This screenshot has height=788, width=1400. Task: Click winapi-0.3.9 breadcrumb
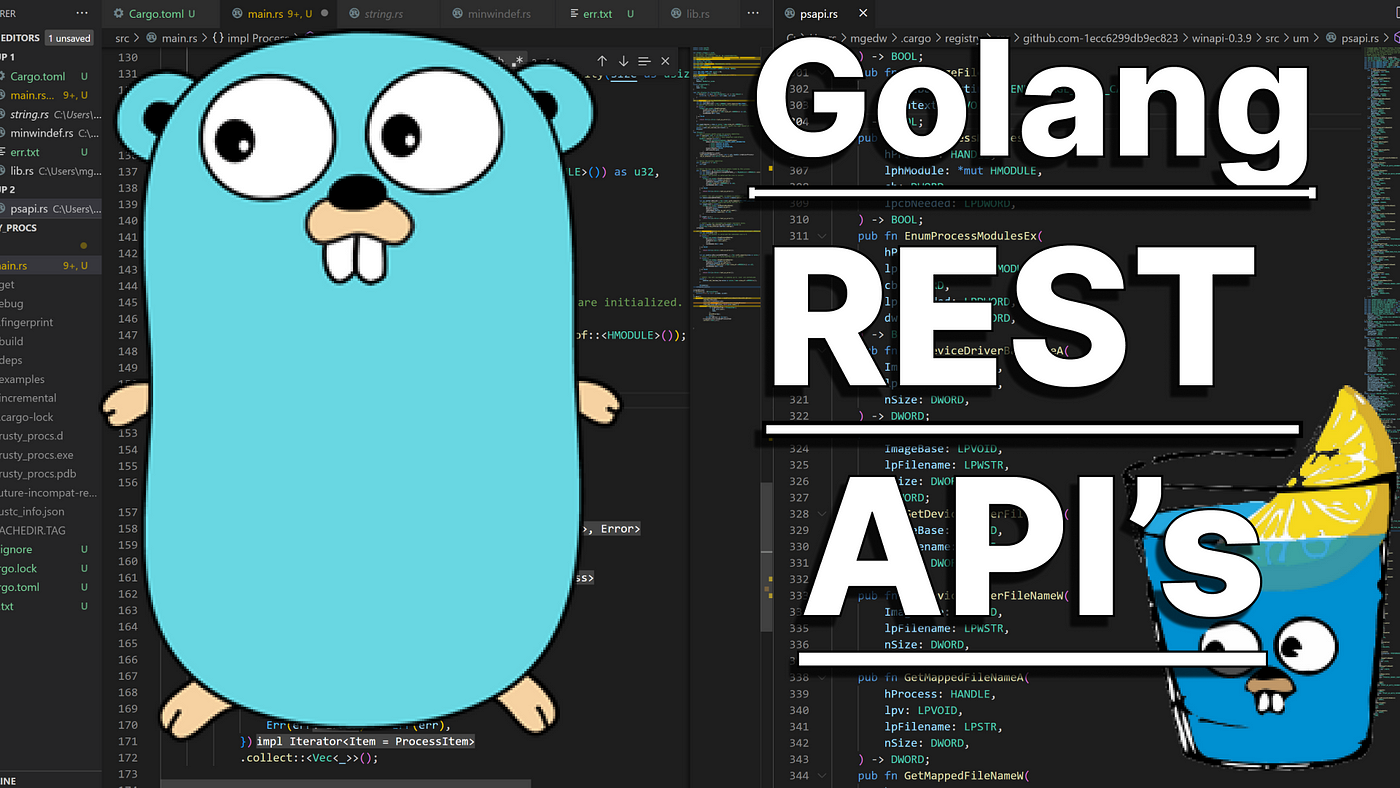(1222, 38)
